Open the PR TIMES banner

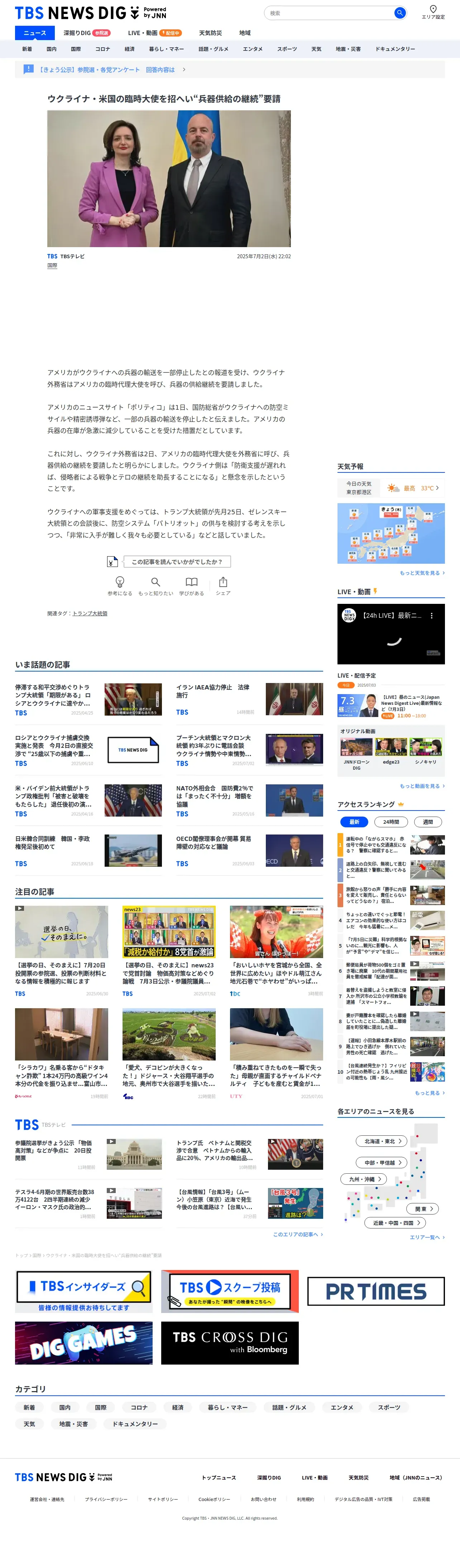pyautogui.click(x=376, y=1291)
